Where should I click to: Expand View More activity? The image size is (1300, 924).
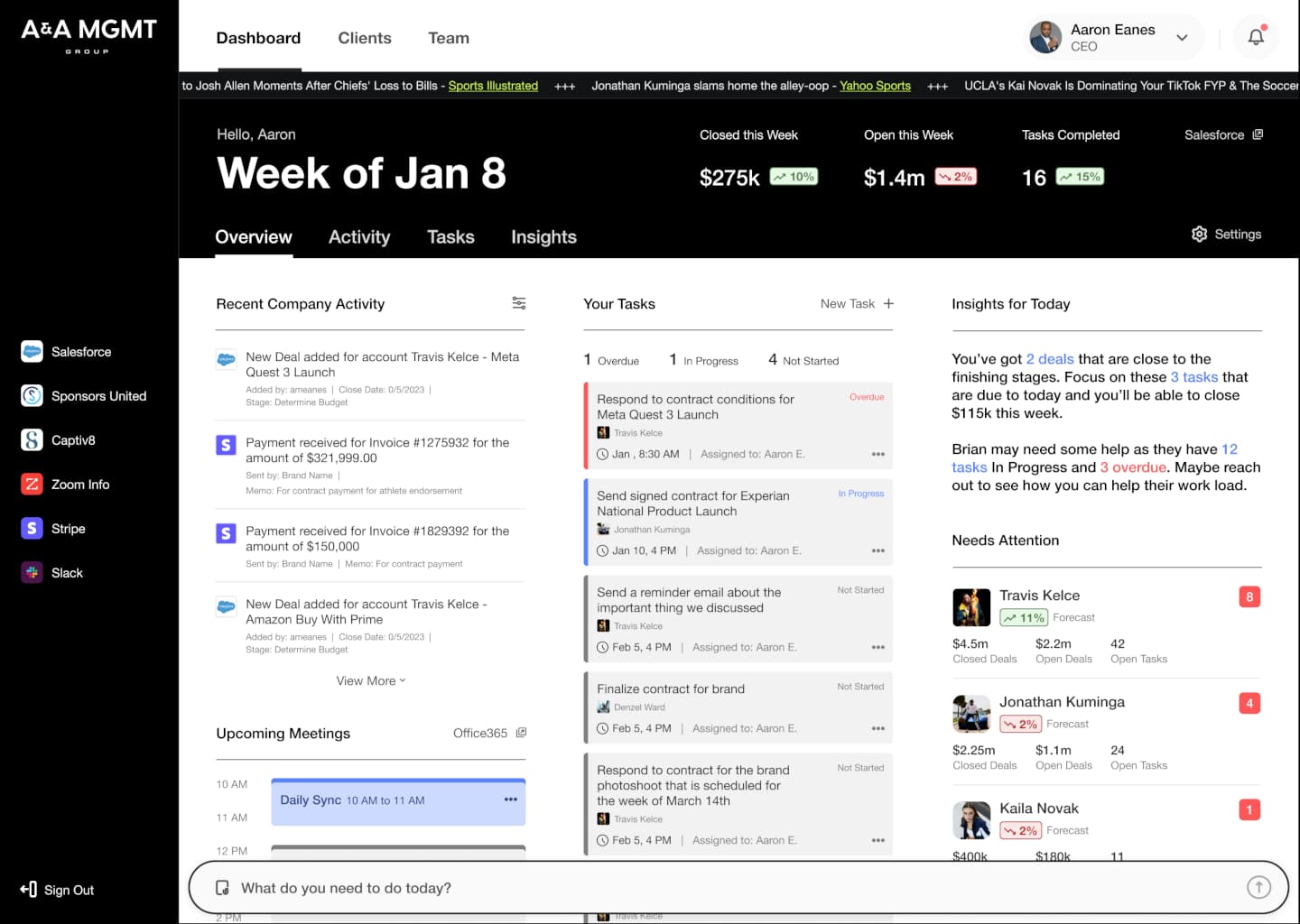371,681
